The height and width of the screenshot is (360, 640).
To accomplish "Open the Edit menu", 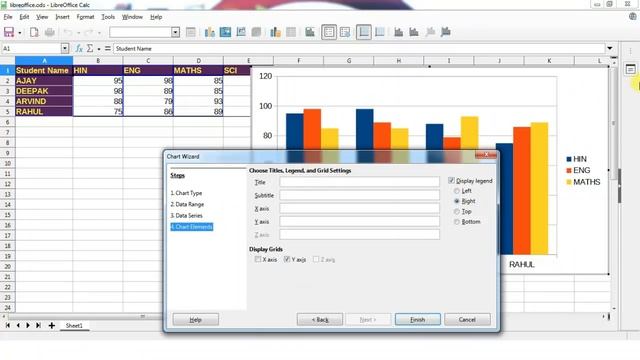I will 24,17.
